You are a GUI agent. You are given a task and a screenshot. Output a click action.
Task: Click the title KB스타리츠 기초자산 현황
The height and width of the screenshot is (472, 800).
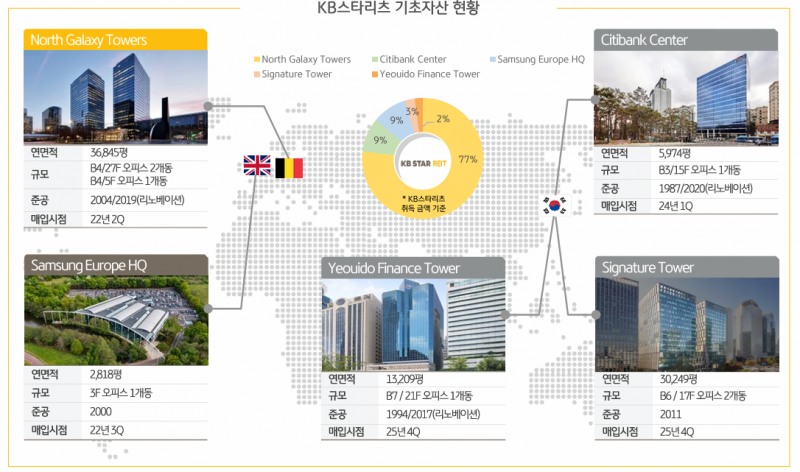(x=398, y=8)
